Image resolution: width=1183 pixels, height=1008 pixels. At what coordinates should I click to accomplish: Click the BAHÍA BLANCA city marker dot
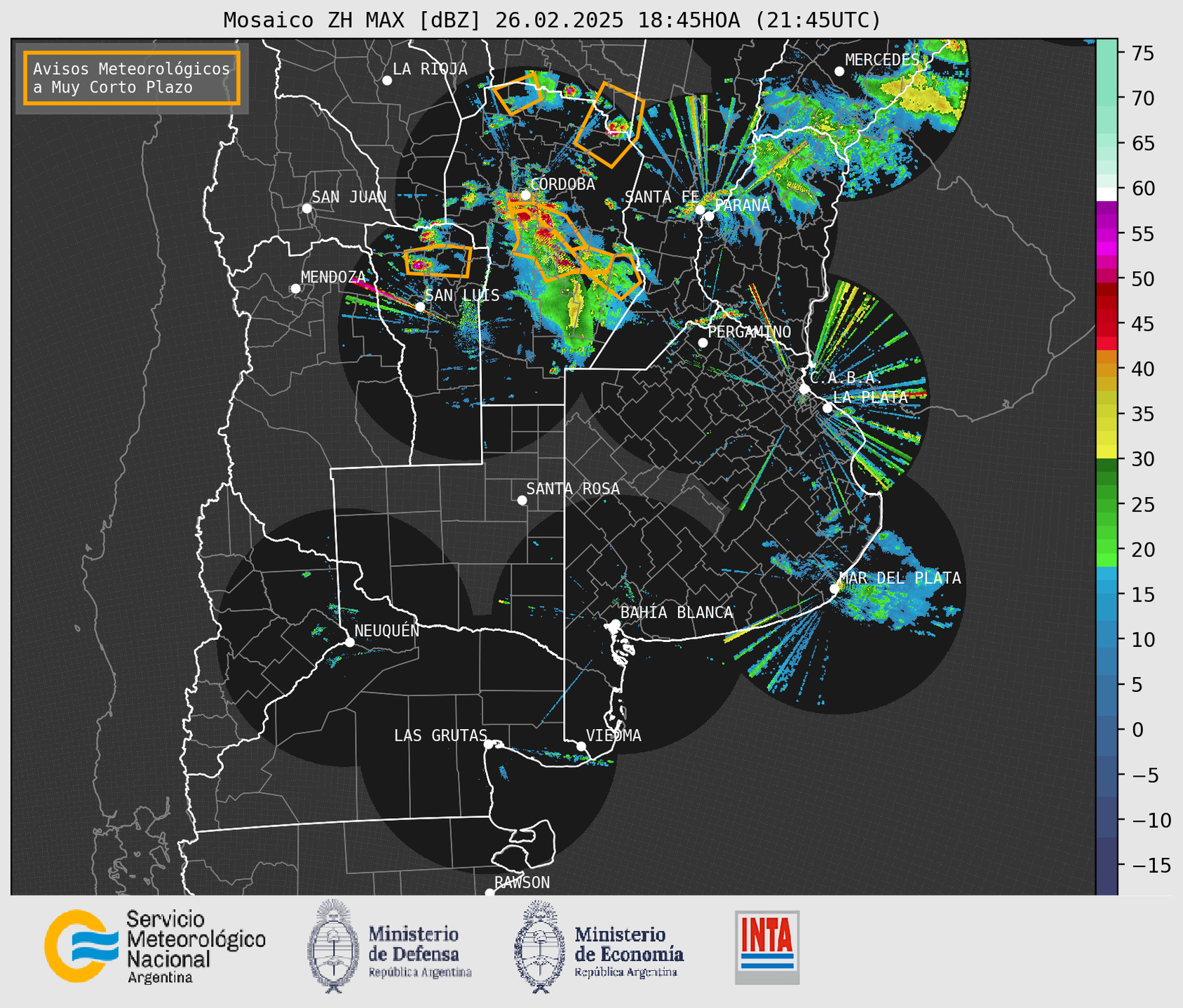615,624
